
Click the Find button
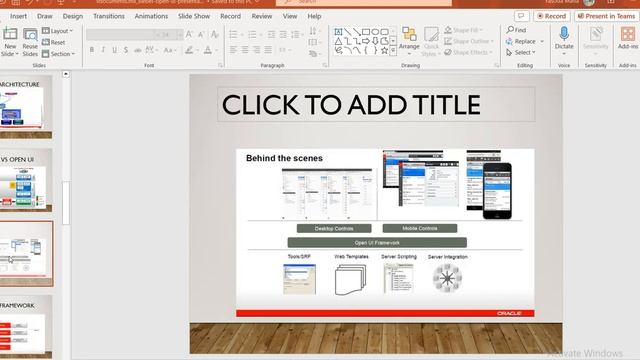[x=516, y=30]
